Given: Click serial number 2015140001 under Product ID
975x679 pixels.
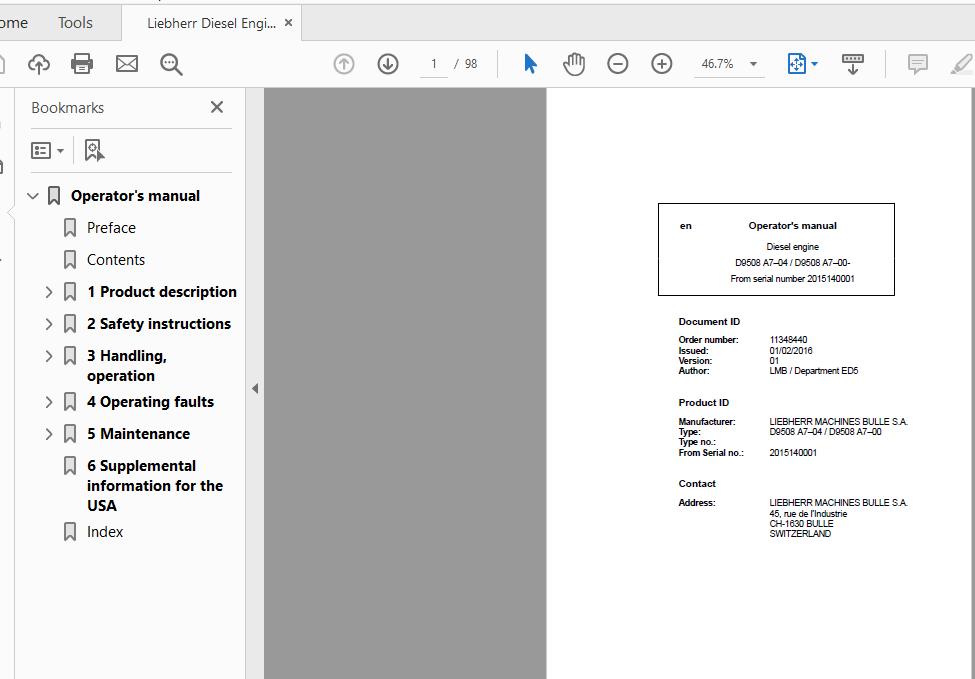Looking at the screenshot, I should tap(793, 453).
